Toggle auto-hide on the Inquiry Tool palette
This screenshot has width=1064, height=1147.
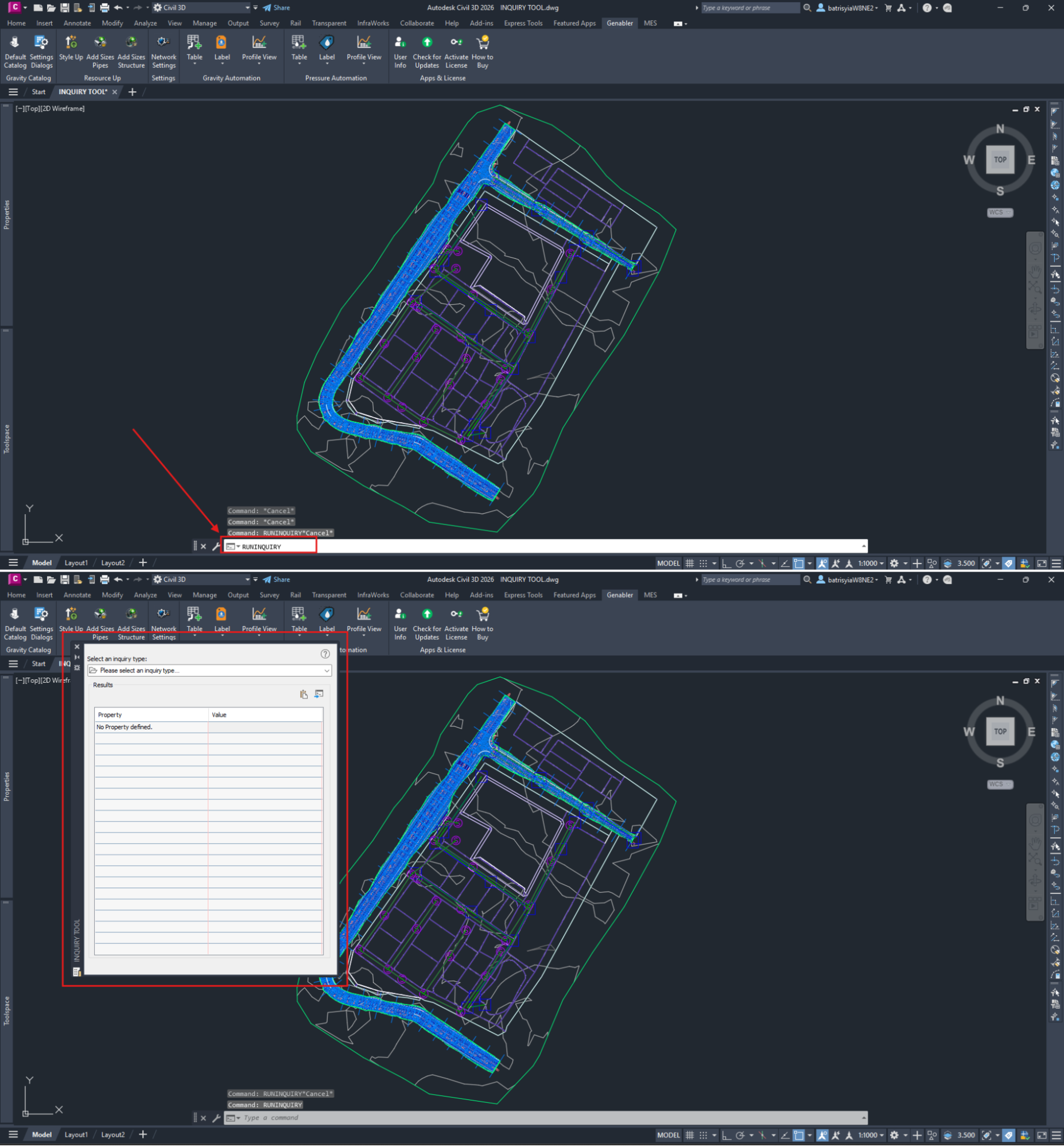click(77, 658)
